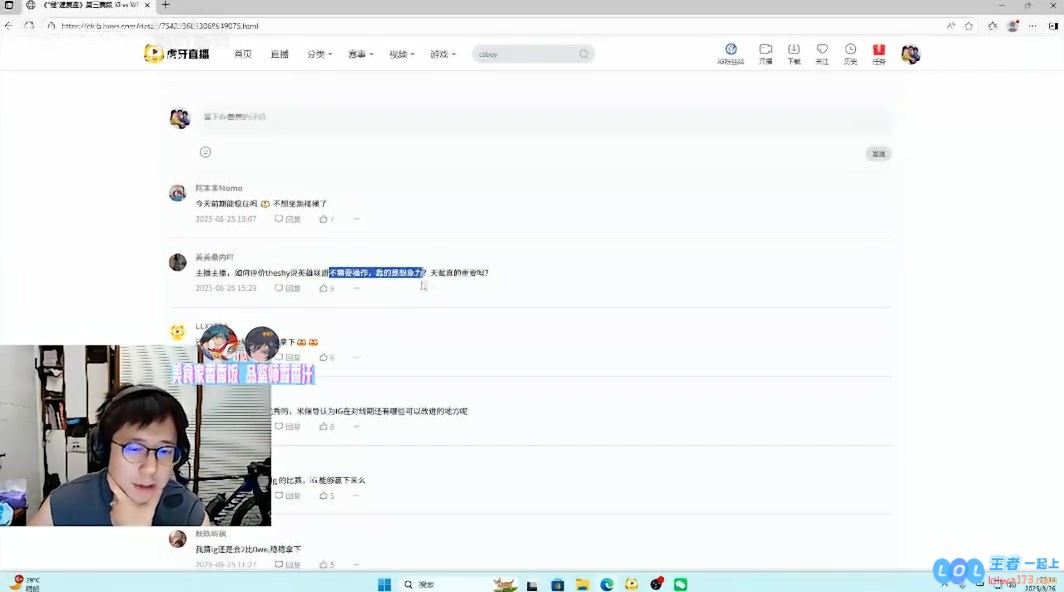Open the yellow avatar of LLX commenter

click(x=178, y=331)
